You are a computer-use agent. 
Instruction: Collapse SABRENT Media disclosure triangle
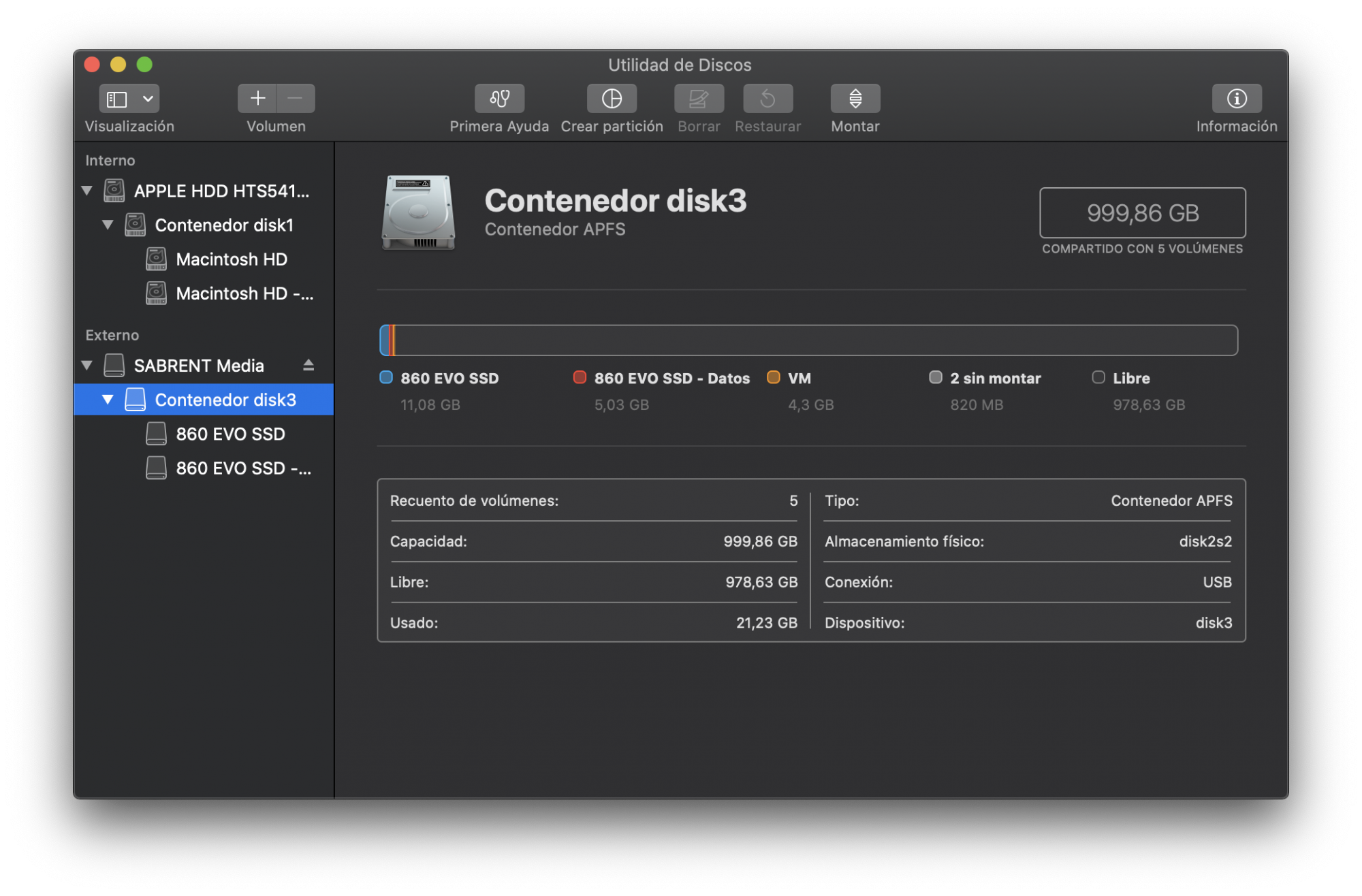coord(87,366)
